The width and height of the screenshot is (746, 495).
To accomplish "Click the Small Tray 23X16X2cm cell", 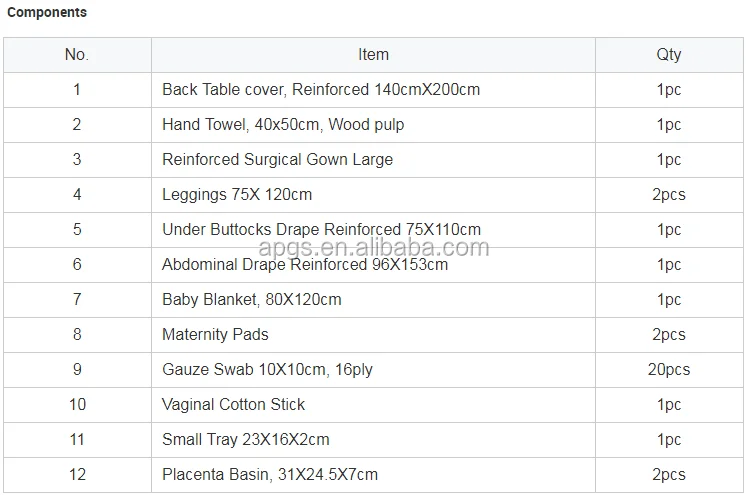I will coord(245,440).
